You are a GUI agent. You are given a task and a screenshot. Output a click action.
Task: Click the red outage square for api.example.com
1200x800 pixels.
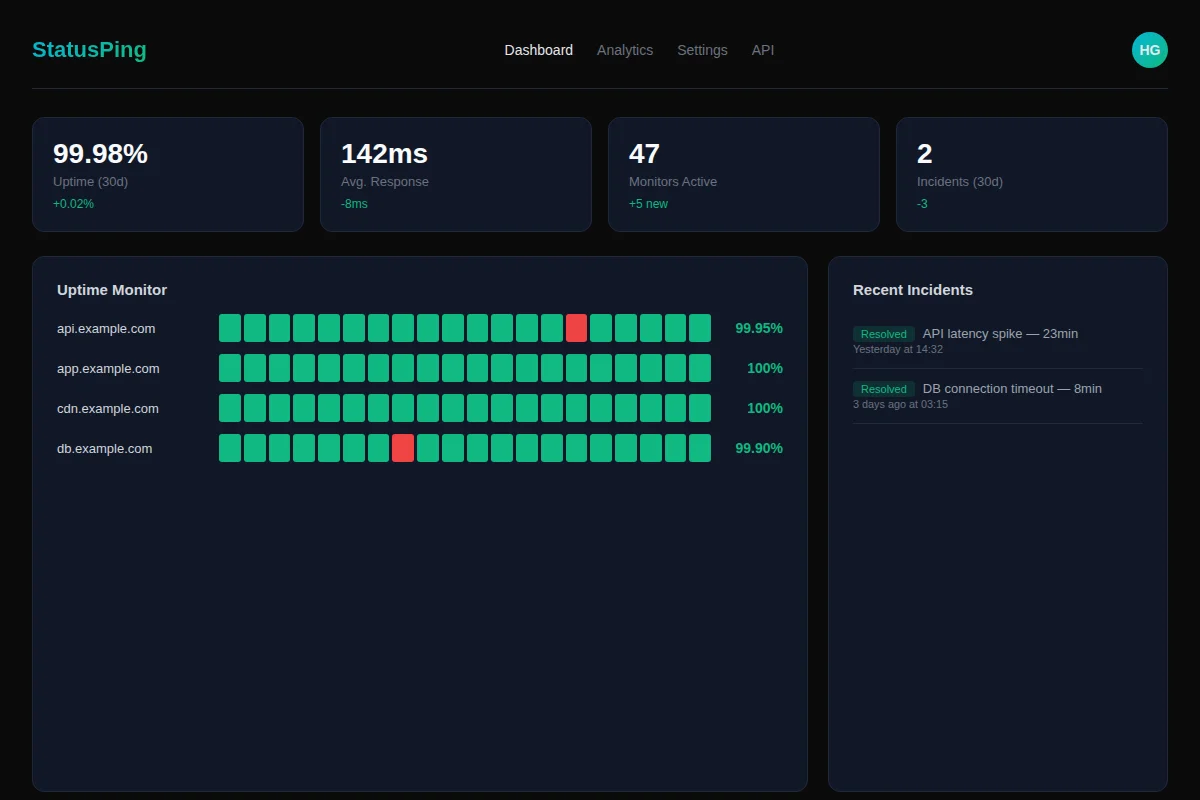tap(576, 328)
